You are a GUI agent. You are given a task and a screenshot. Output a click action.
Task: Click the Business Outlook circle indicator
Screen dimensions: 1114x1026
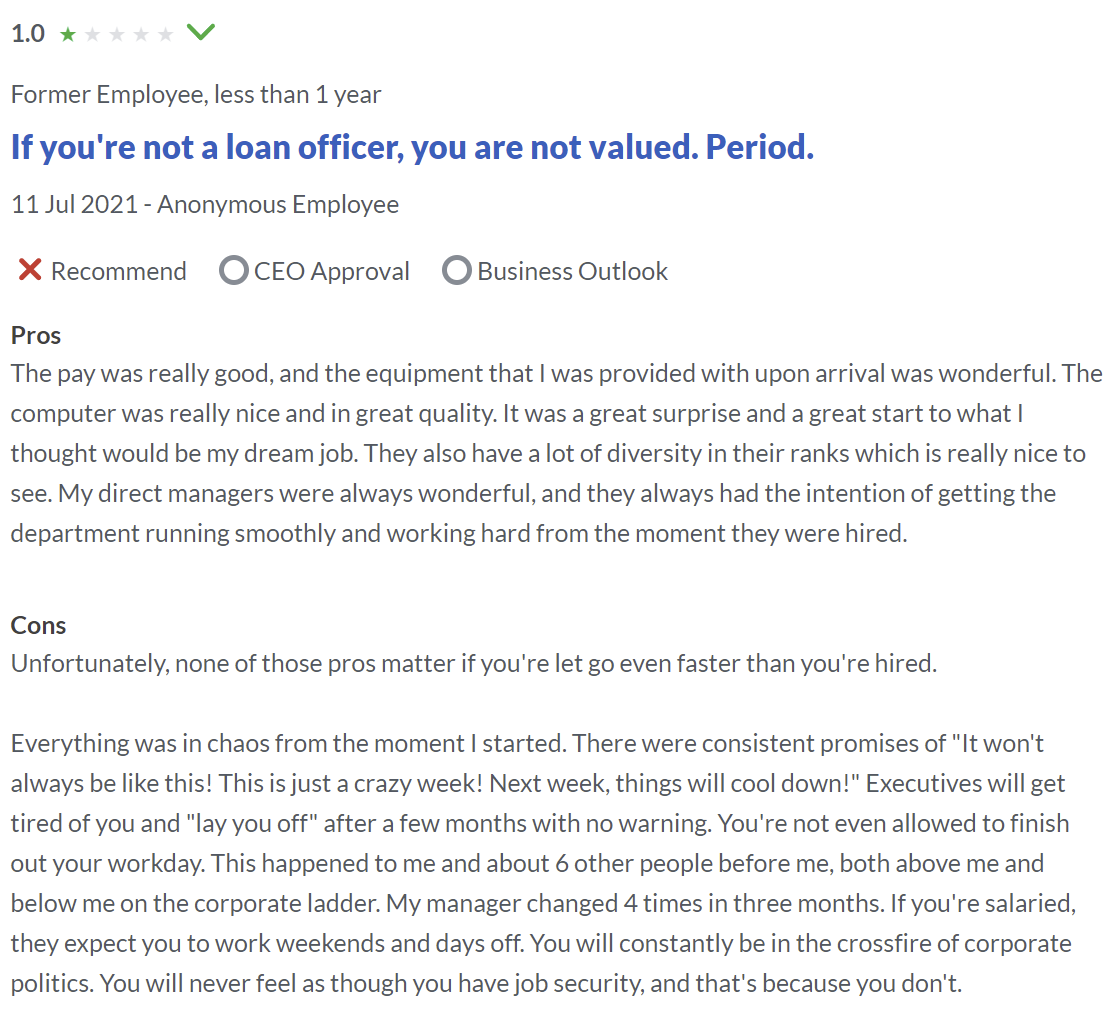(457, 271)
